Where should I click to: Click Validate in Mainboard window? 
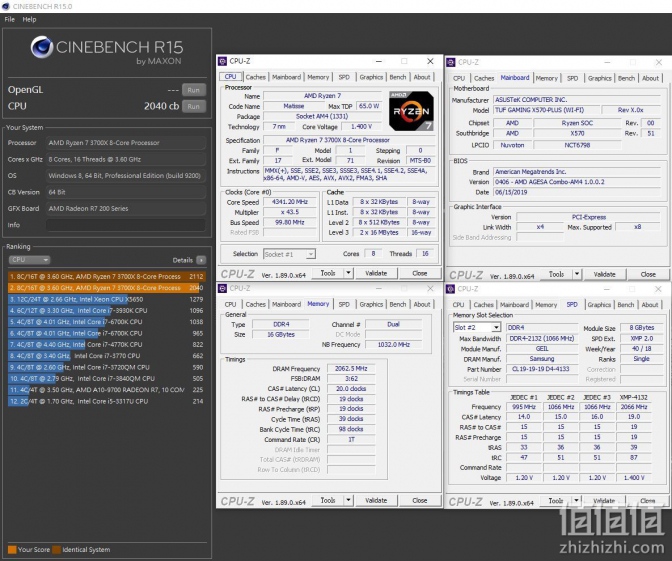604,274
